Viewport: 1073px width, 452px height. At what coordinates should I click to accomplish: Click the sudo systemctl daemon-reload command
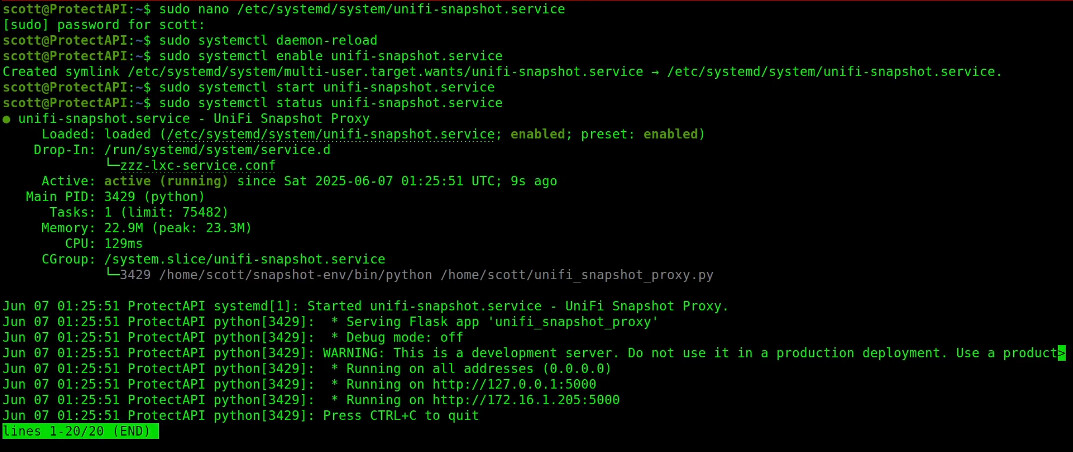coord(268,41)
